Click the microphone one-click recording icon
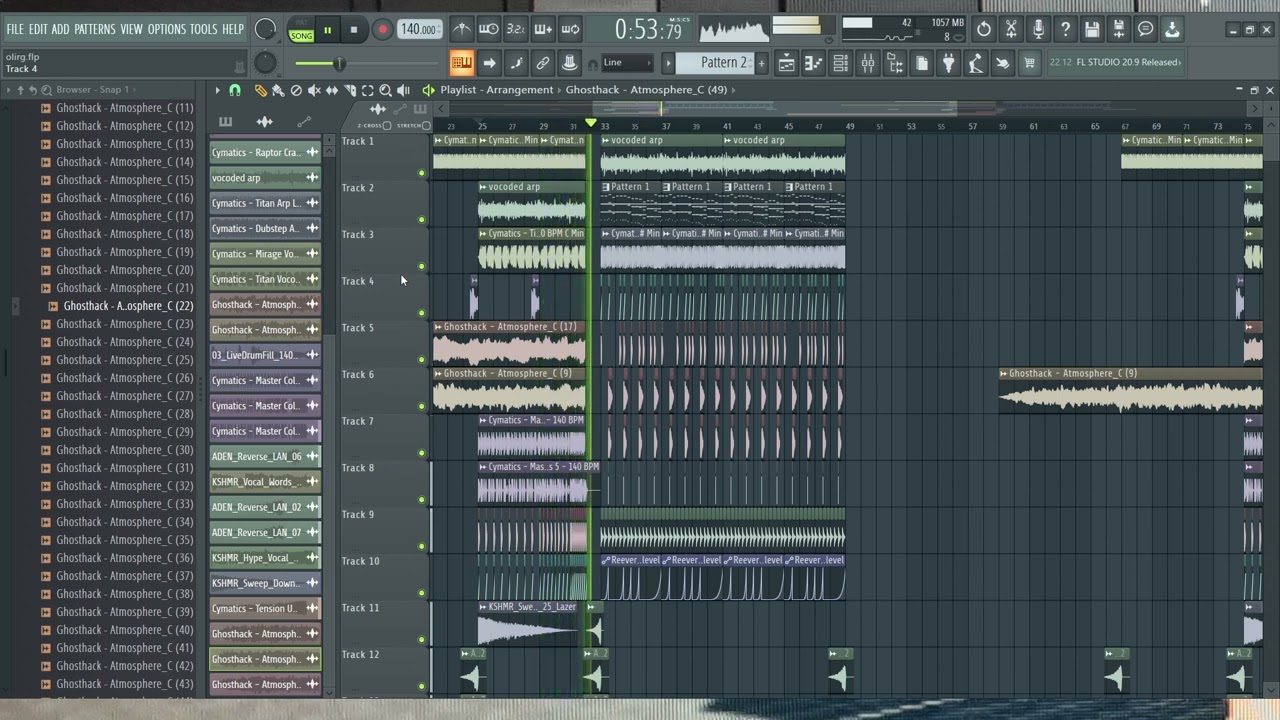Screen dimensions: 1280x720 click(1038, 29)
